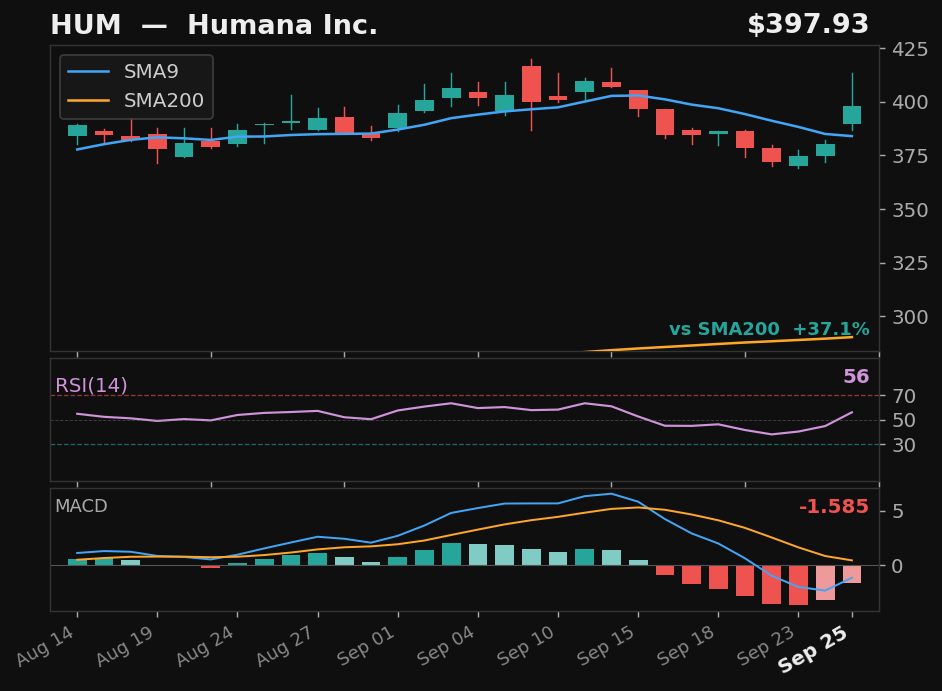942x691 pixels.
Task: Click the last light-red MACD histogram bar
Action: click(852, 574)
